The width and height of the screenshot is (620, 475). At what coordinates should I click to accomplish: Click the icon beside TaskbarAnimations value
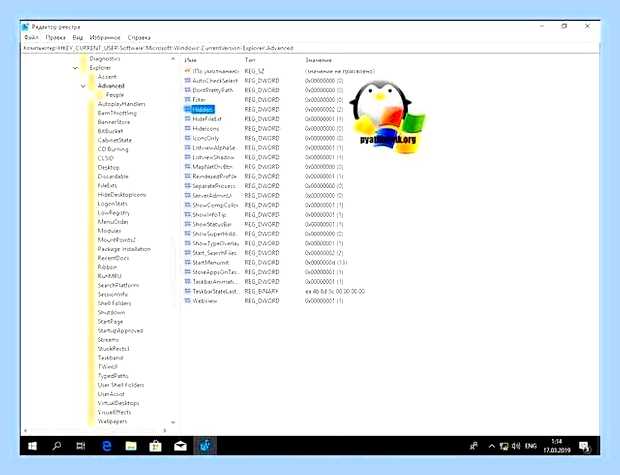pos(188,282)
